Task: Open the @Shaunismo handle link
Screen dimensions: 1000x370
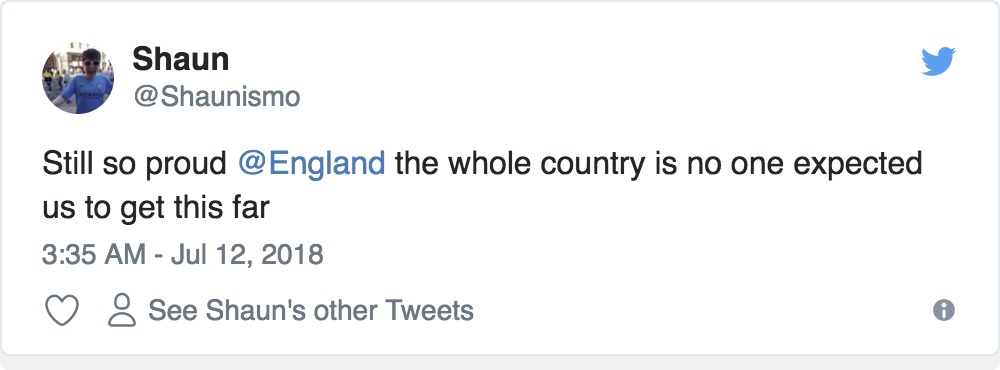Action: tap(216, 97)
